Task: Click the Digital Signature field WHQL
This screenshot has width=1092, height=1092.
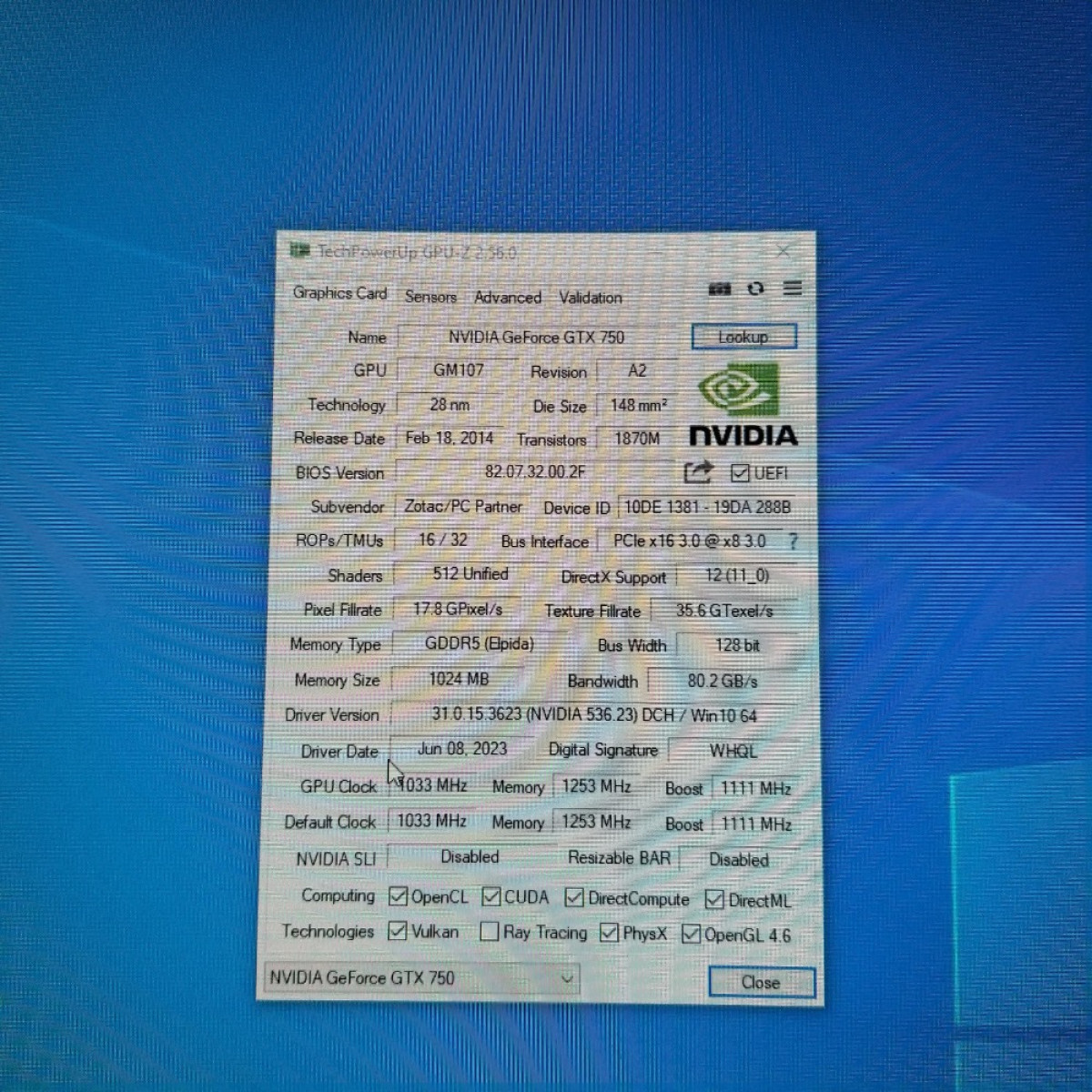Action: (x=733, y=751)
